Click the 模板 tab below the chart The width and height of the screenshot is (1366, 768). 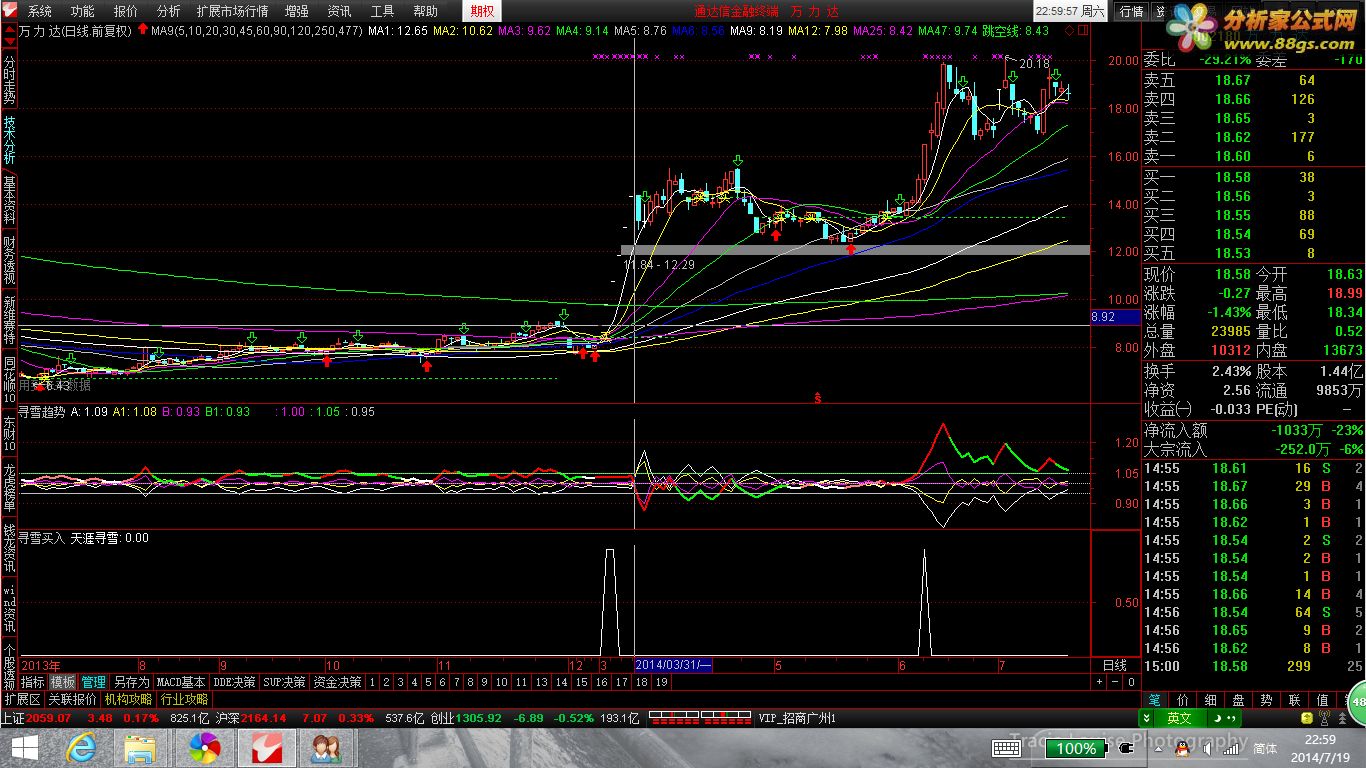coord(63,682)
